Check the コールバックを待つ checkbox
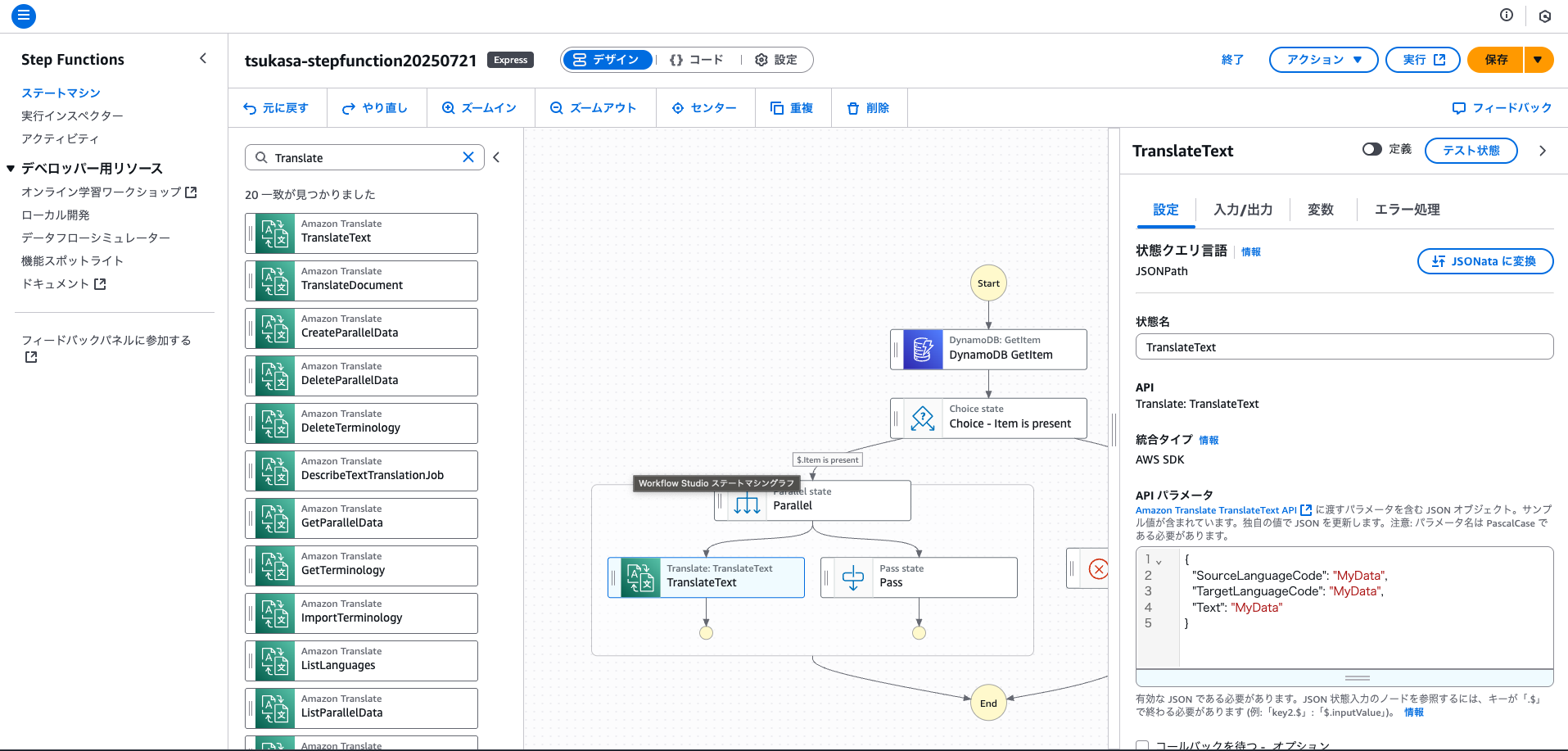The width and height of the screenshot is (1568, 751). 1142,745
